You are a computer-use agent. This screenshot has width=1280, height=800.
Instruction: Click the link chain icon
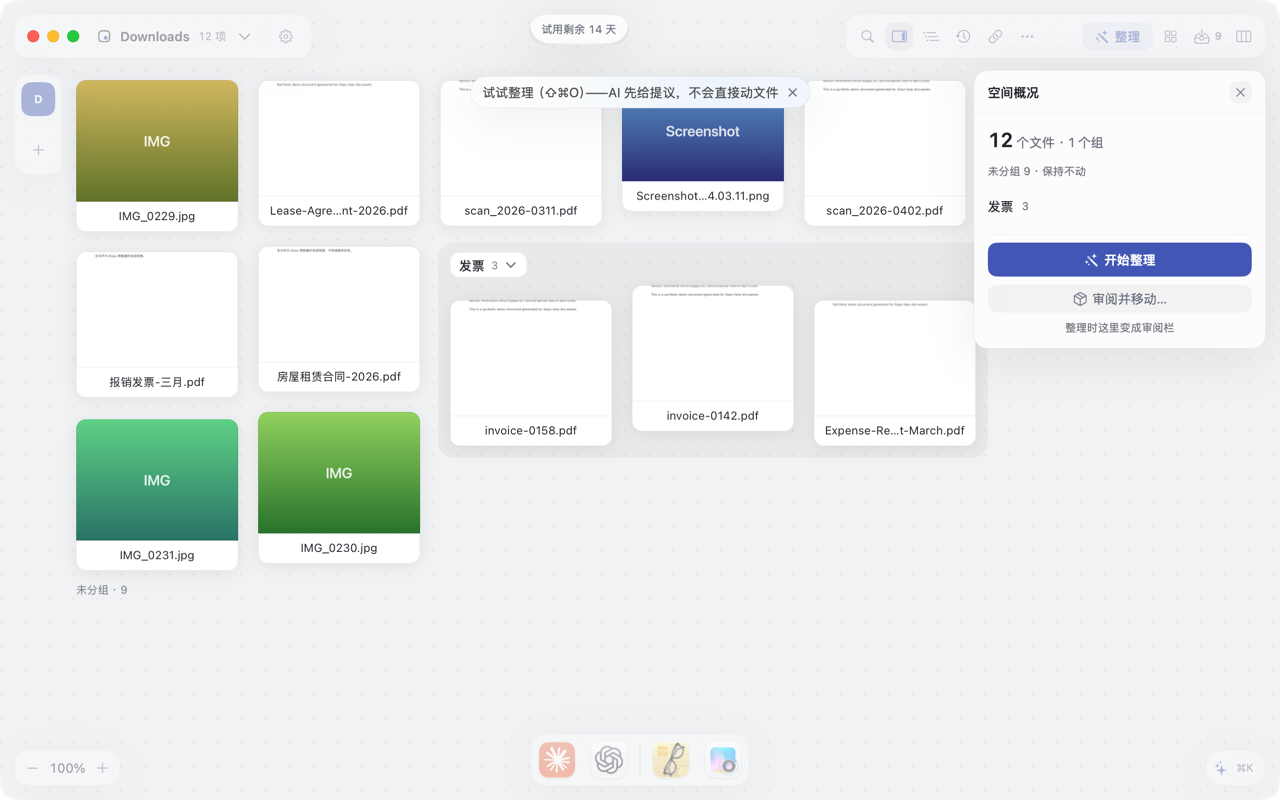995,36
